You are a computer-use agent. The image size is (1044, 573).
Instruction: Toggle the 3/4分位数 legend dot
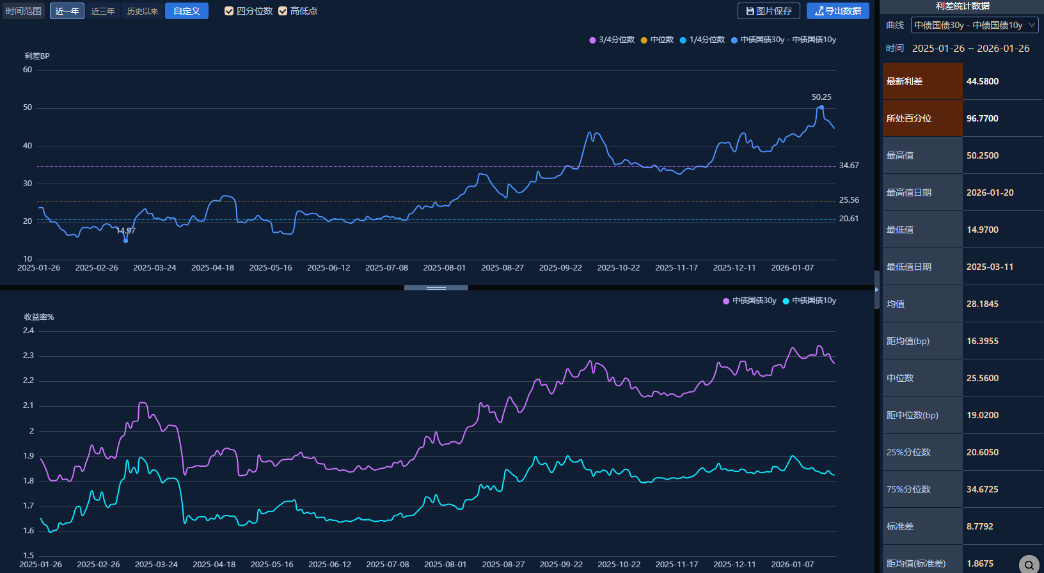(x=593, y=40)
